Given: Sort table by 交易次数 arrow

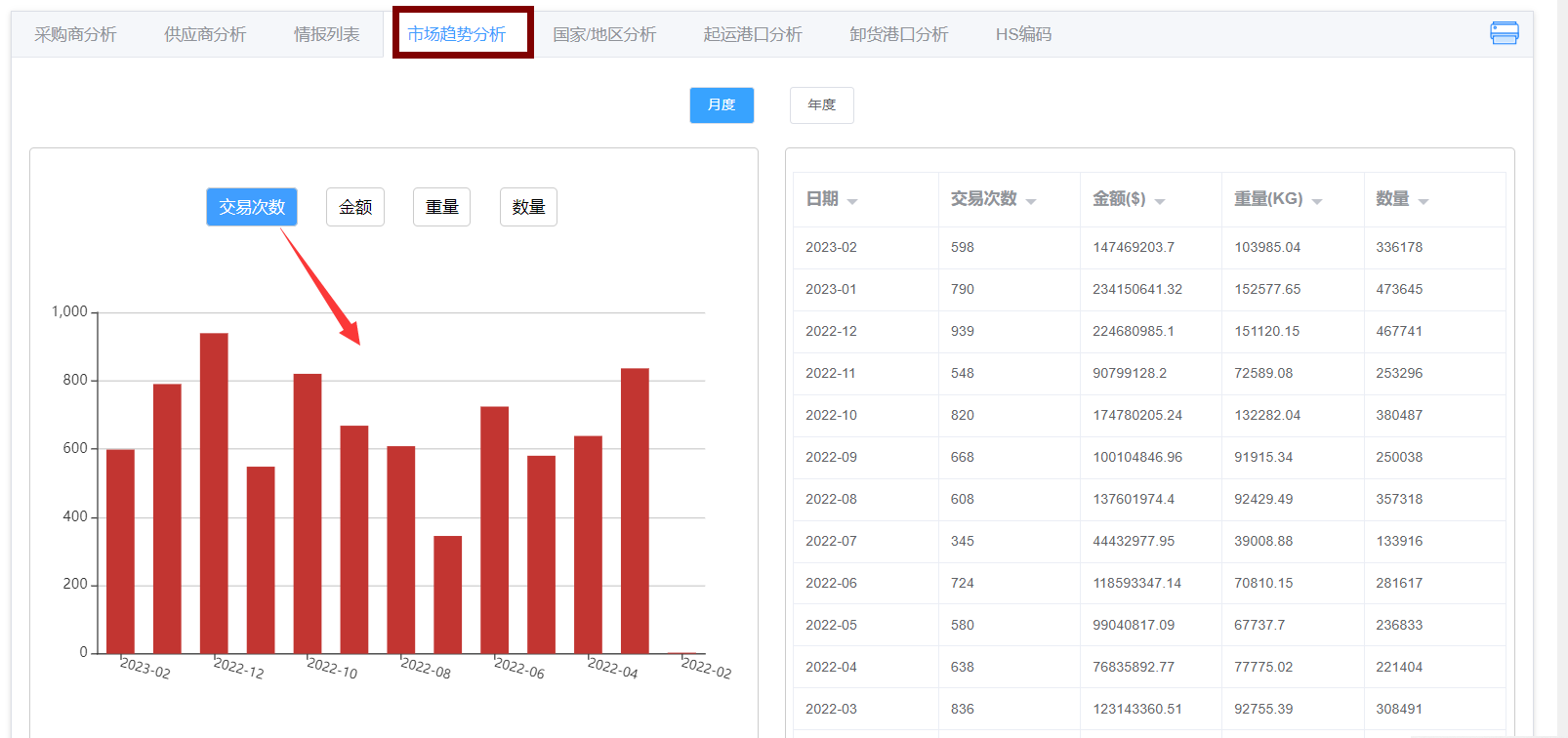Looking at the screenshot, I should coord(1031,201).
